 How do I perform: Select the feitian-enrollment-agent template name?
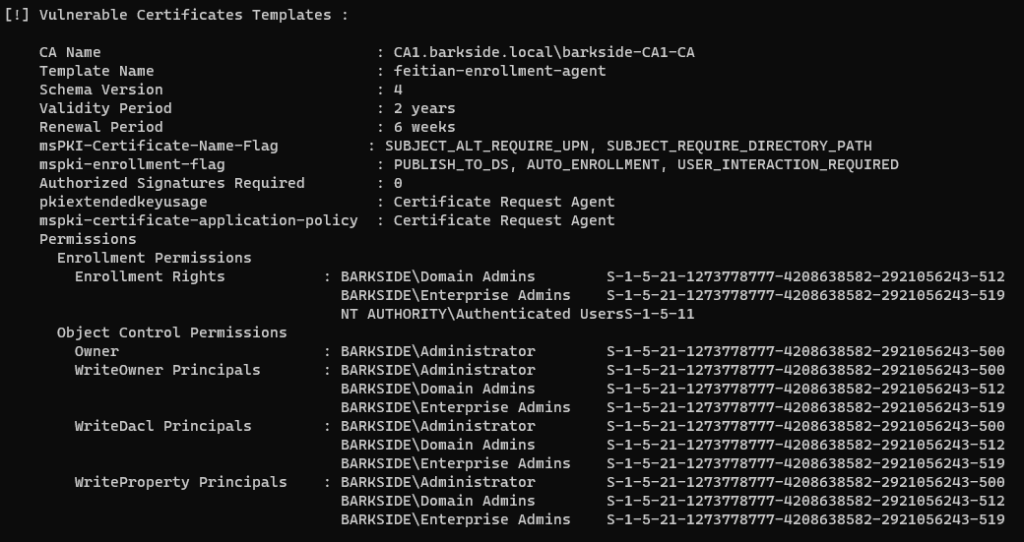click(x=499, y=71)
